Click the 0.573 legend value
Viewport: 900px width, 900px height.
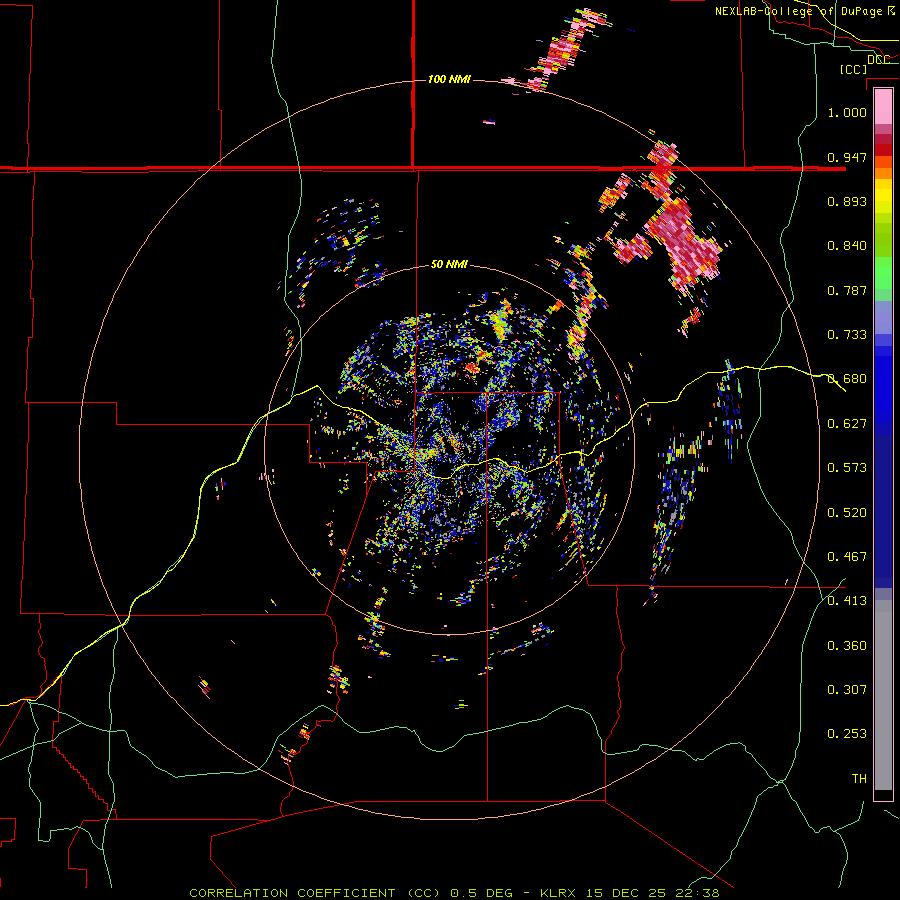[x=847, y=468]
